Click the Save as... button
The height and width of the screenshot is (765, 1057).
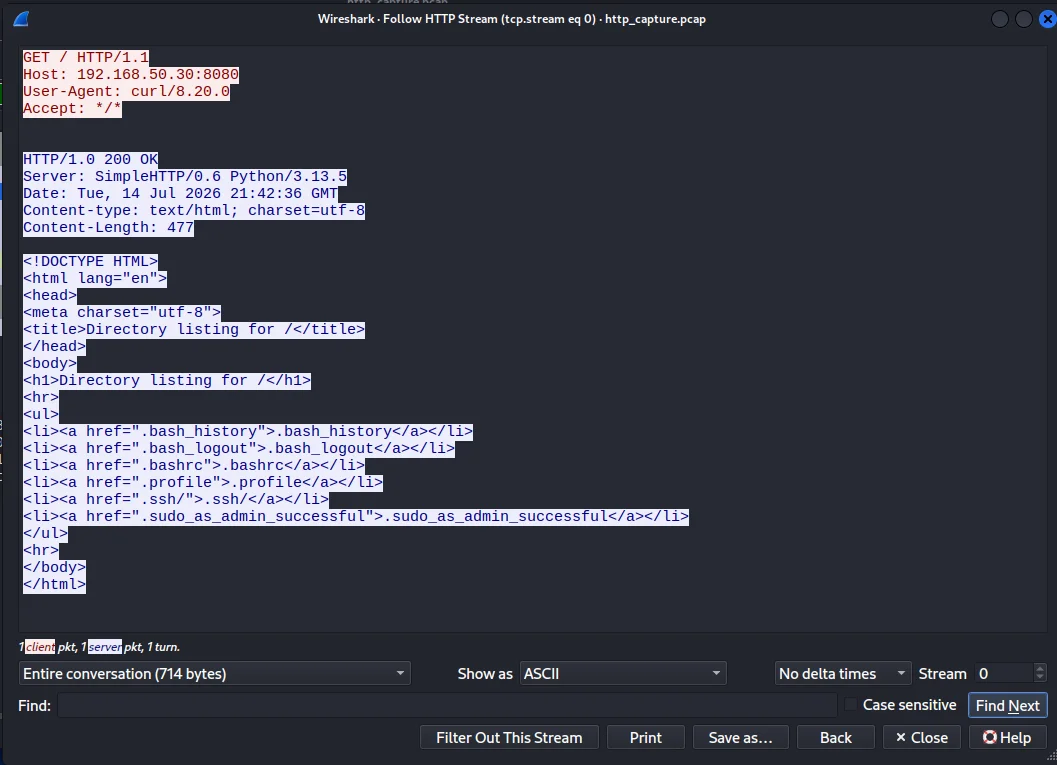740,737
